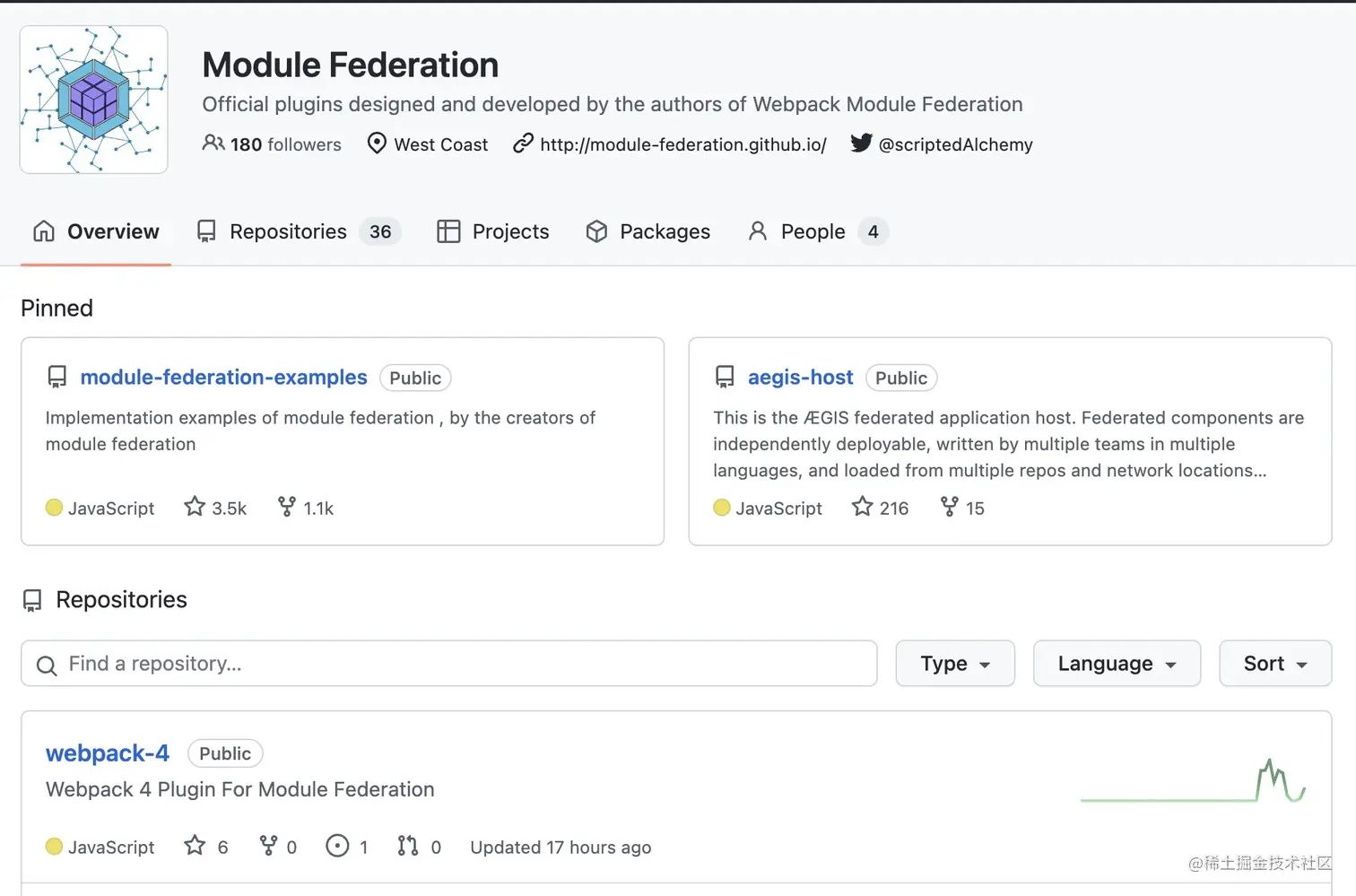1356x896 pixels.
Task: Expand the Language filter dropdown
Action: coord(1117,664)
